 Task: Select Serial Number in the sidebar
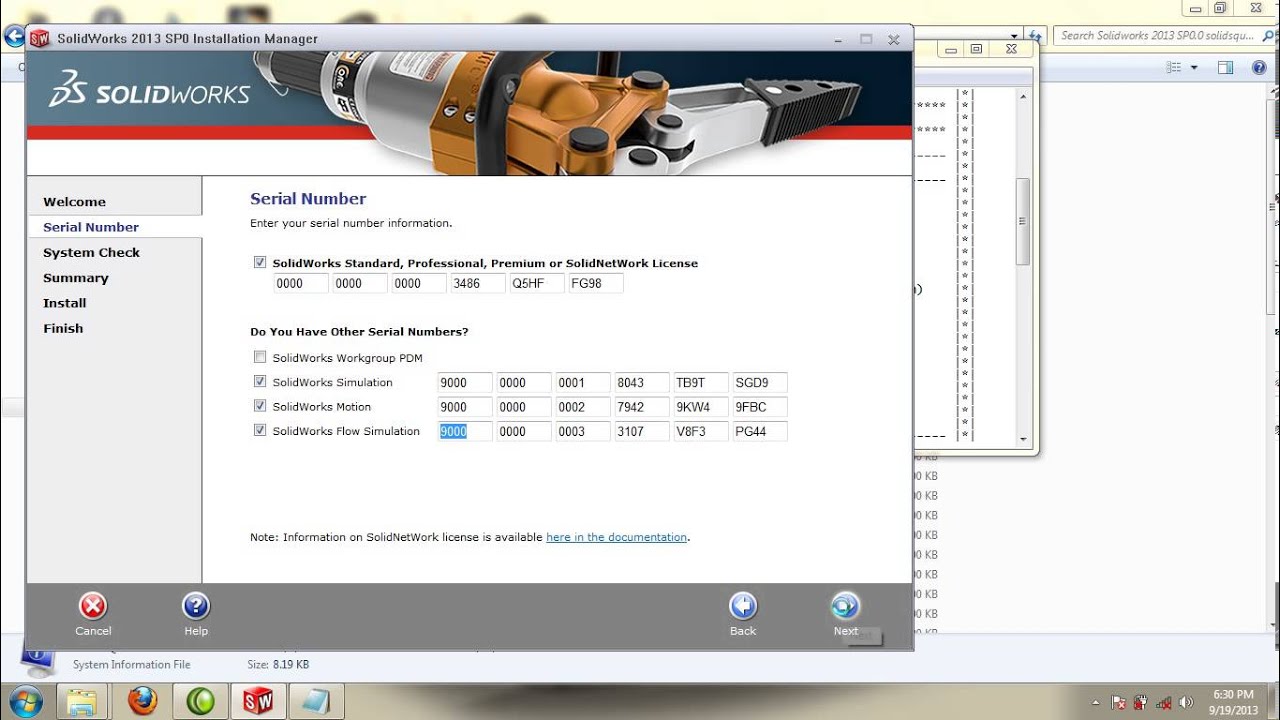coord(91,227)
